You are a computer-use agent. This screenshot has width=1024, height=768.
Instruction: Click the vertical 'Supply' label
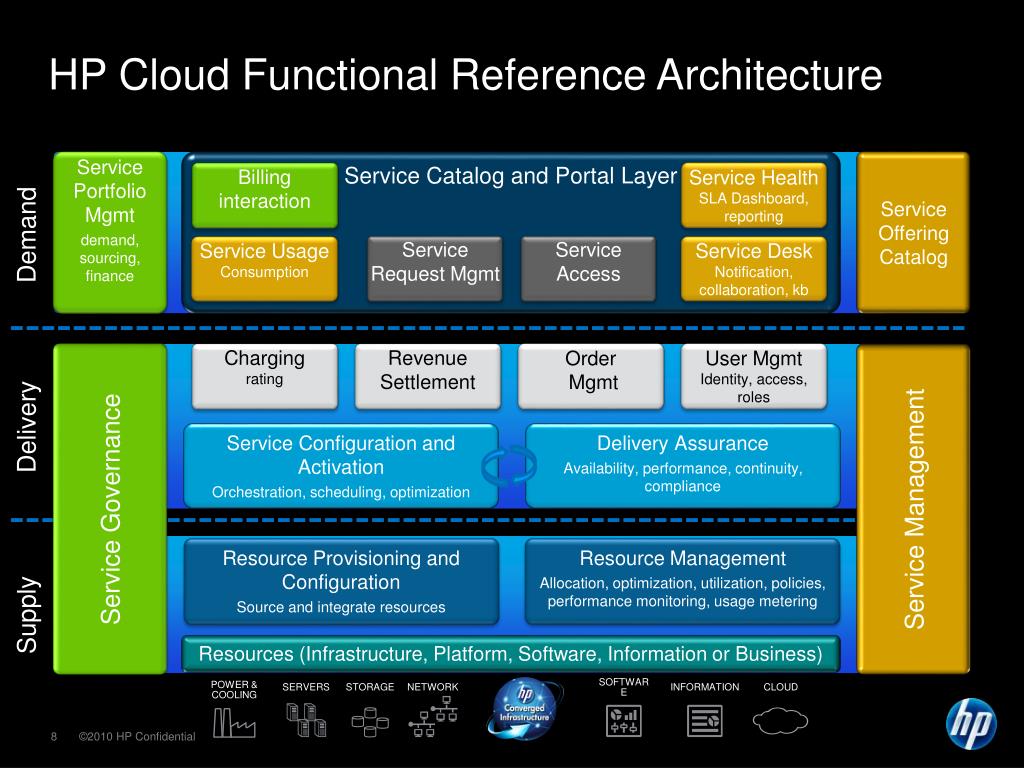27,615
